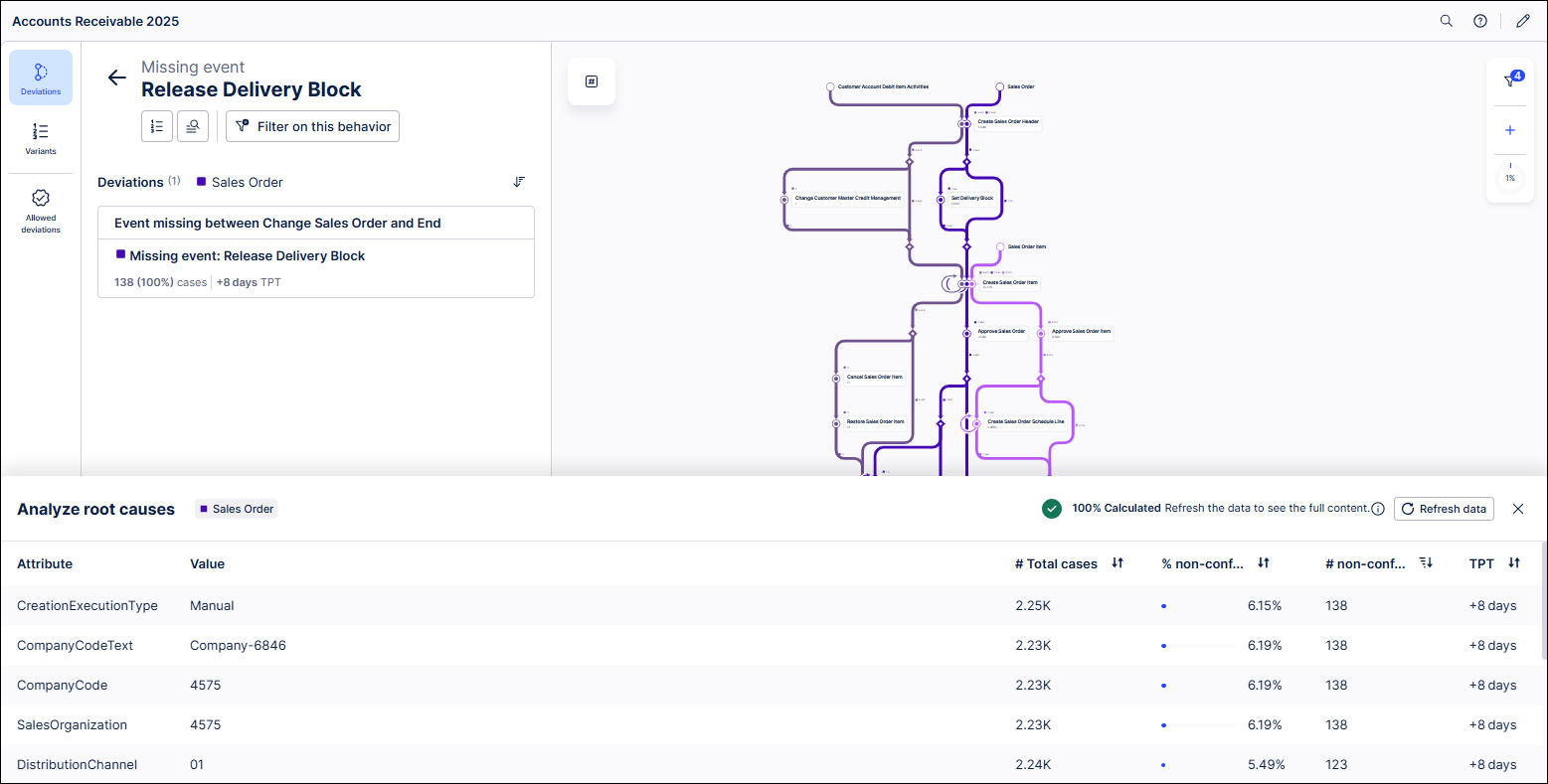Click Filter on this behavior button

[312, 126]
